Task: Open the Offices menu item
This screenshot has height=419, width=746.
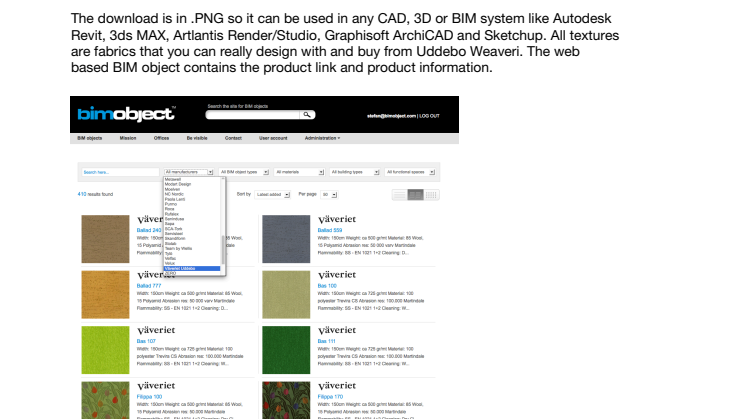Action: (x=161, y=138)
